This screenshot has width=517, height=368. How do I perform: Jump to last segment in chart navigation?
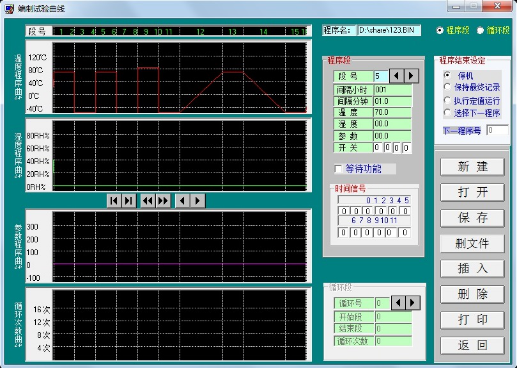(x=129, y=201)
